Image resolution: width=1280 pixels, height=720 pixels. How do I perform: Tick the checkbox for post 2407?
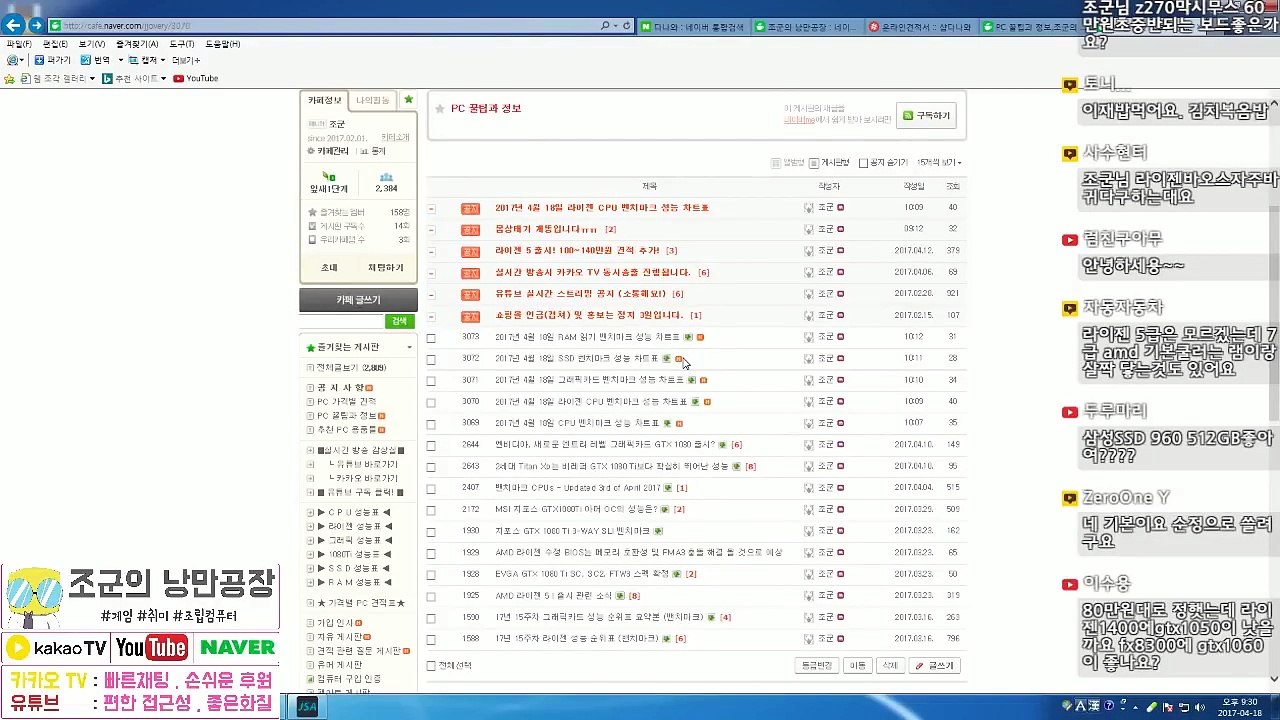(x=431, y=489)
